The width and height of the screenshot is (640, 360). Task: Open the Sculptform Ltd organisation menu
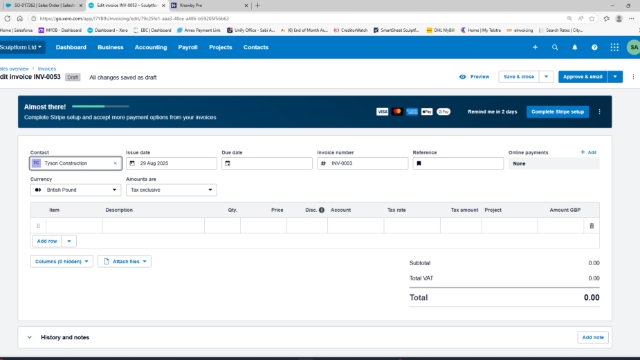tap(21, 47)
